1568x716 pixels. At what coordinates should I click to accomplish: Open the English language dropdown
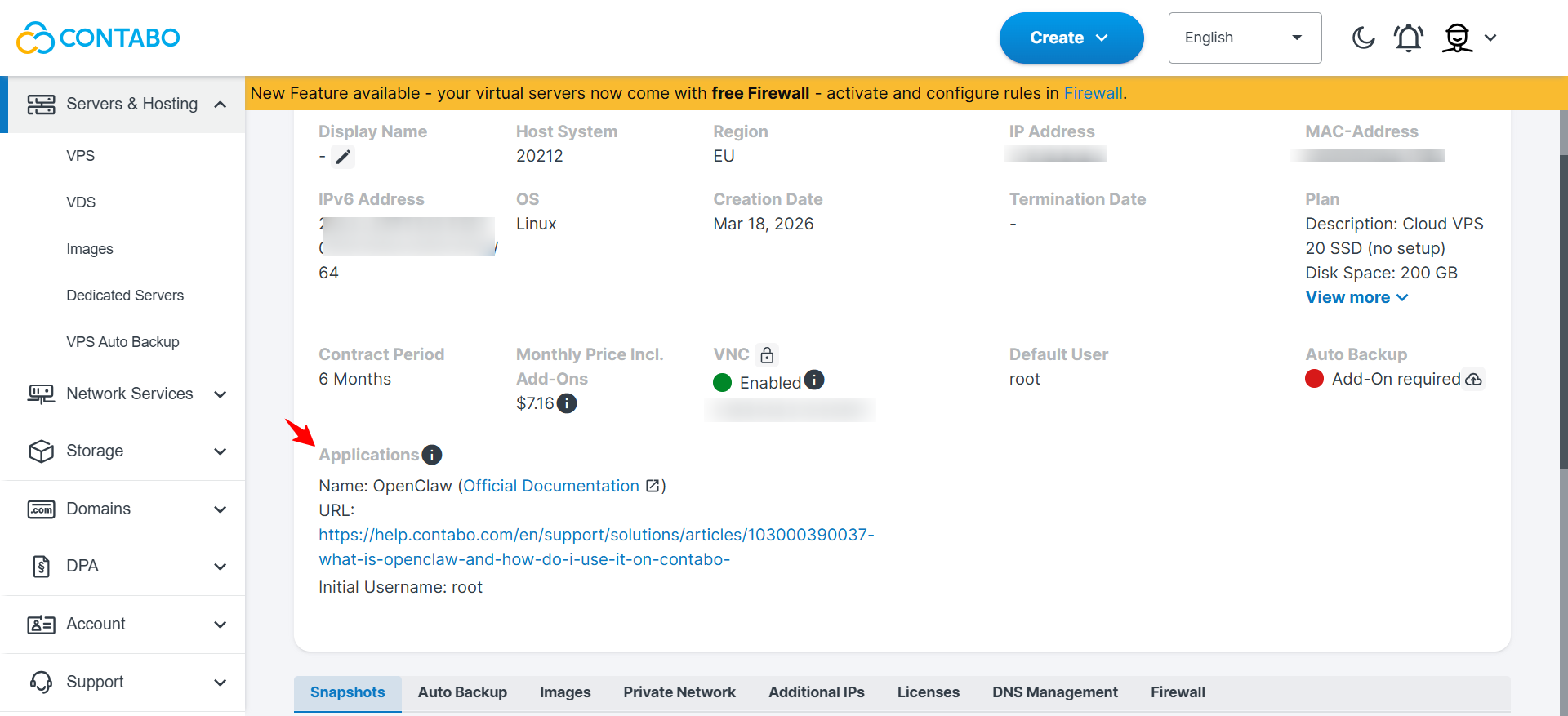tap(1245, 38)
